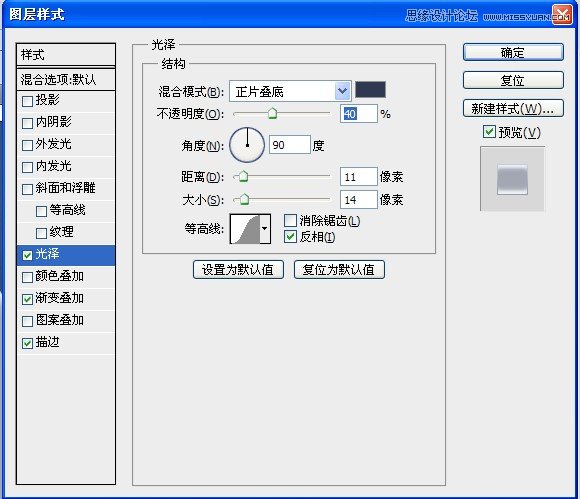
Task: Open the 描边 settings row label
Action: 47,342
